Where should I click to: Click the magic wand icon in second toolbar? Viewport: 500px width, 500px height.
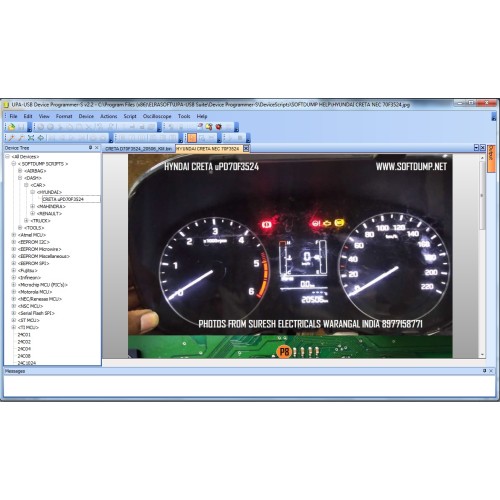point(12,138)
